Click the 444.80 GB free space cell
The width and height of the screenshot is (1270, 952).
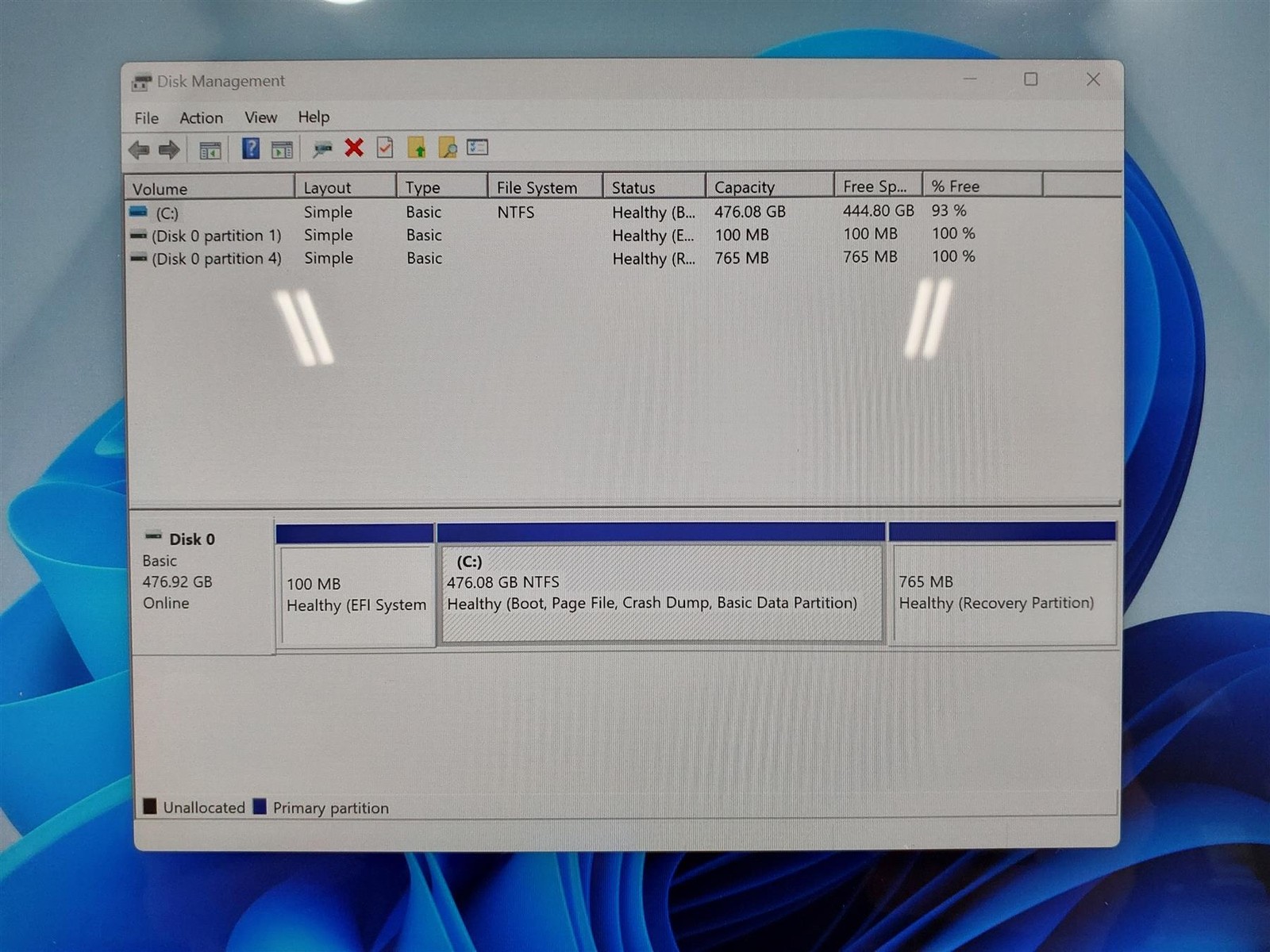(879, 210)
